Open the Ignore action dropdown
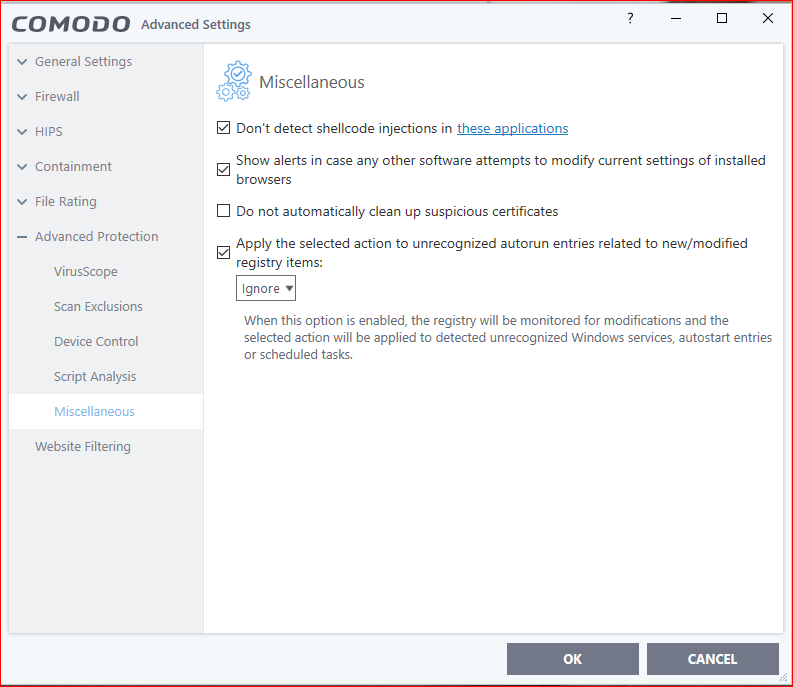 click(x=266, y=289)
